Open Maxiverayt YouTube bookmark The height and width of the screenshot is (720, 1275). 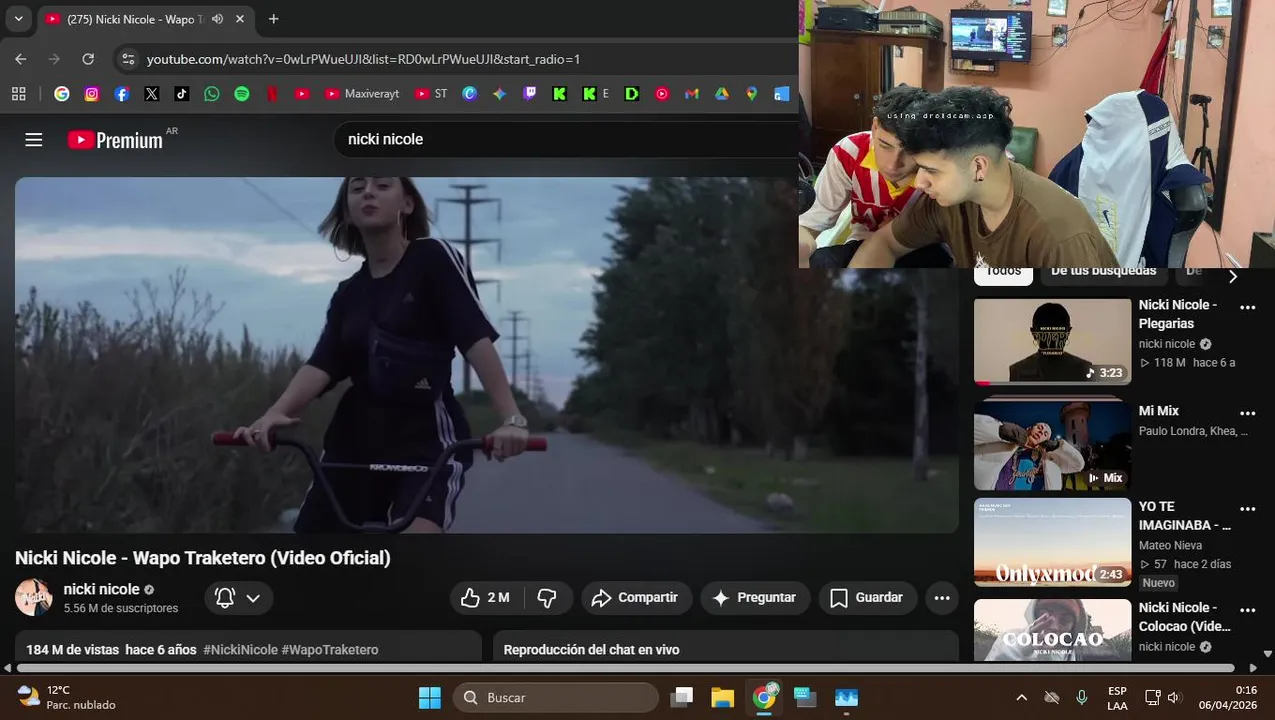(x=362, y=94)
